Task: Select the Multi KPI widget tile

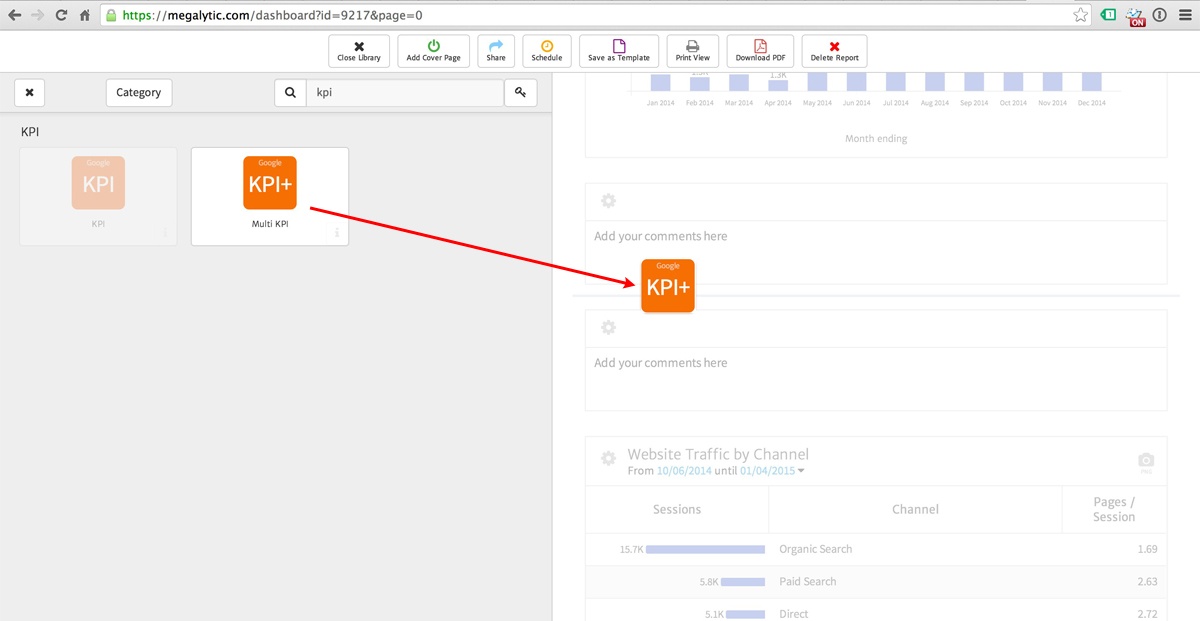Action: 270,196
